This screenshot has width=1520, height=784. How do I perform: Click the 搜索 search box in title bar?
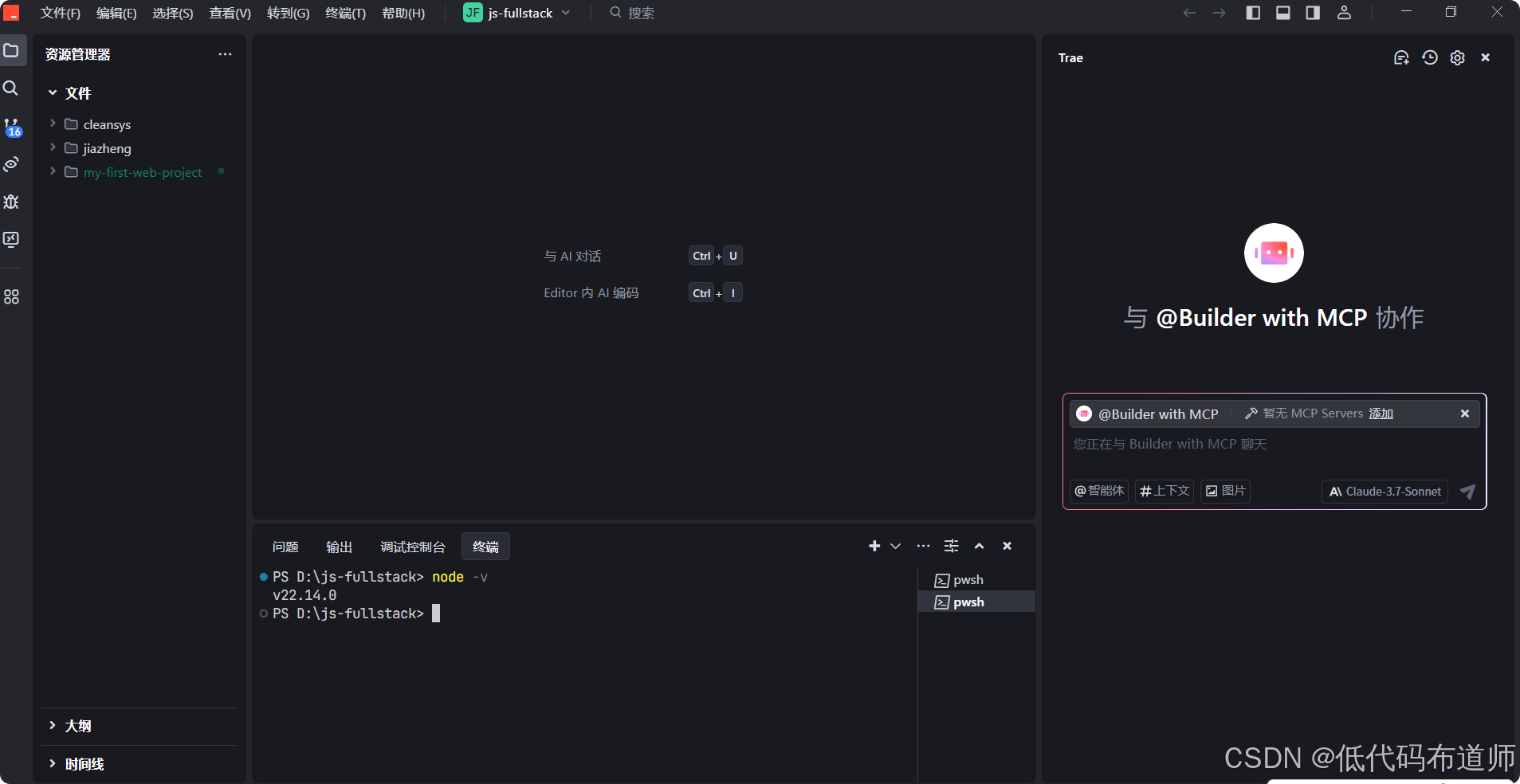[x=632, y=13]
